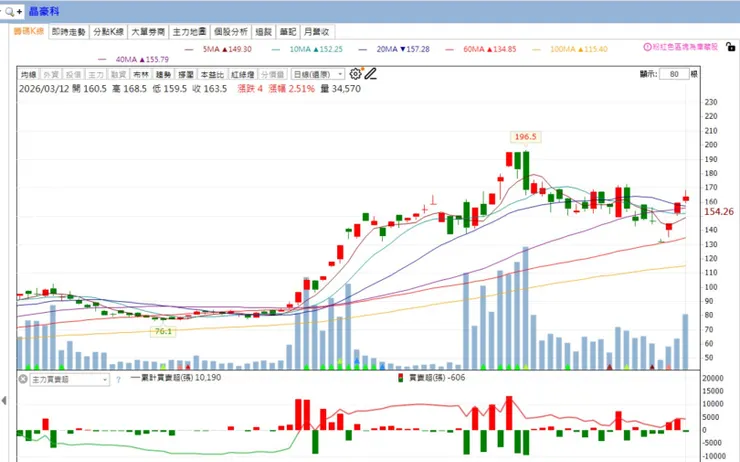Click the 20MA 157.28 legend entry
This screenshot has height=462, width=740.
(395, 49)
